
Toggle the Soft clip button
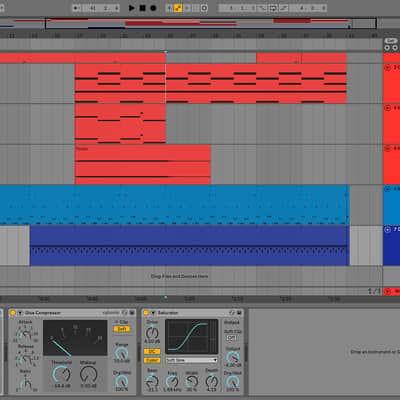122,329
